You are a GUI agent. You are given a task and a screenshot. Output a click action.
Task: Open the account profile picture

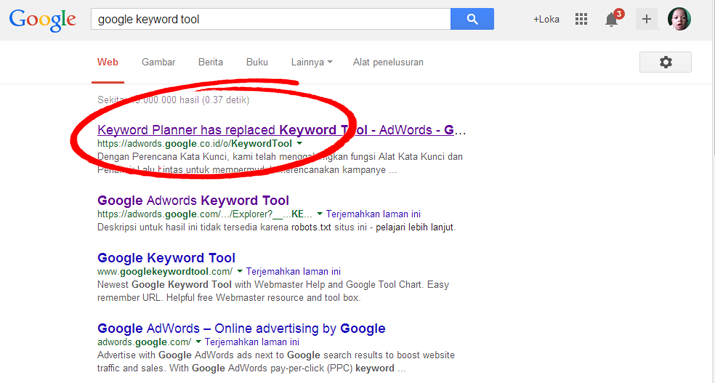(x=679, y=19)
